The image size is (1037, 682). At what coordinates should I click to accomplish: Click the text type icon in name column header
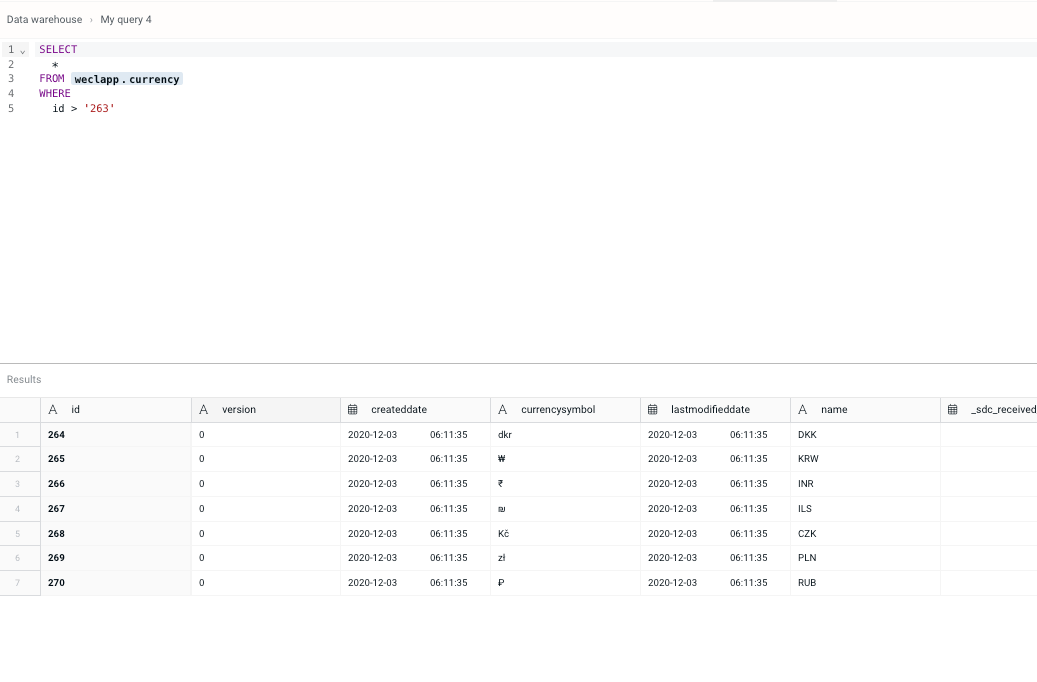[802, 409]
